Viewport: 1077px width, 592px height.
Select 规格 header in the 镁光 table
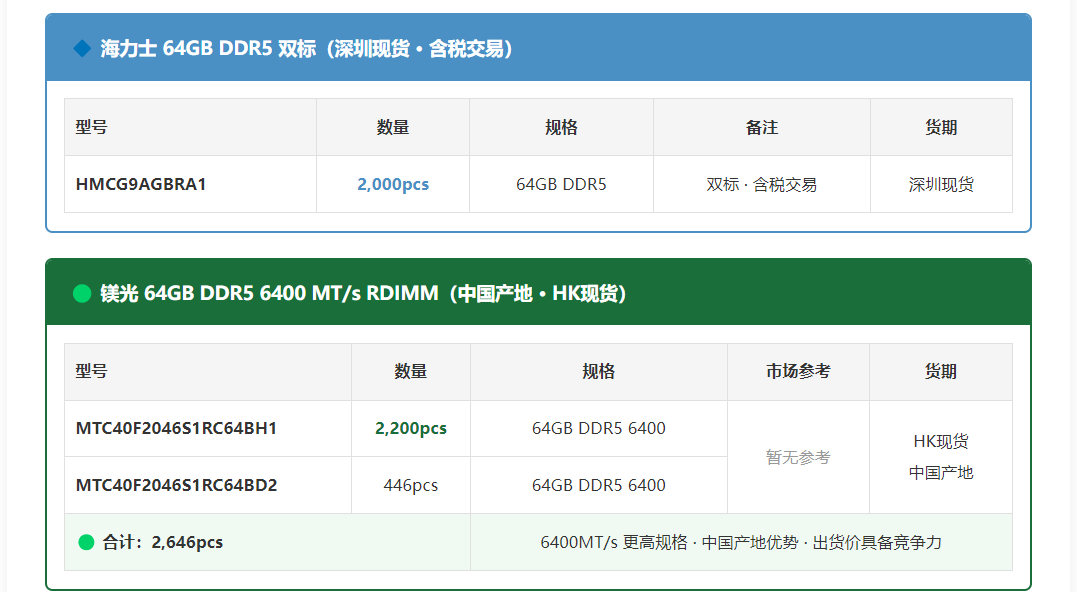pos(598,372)
